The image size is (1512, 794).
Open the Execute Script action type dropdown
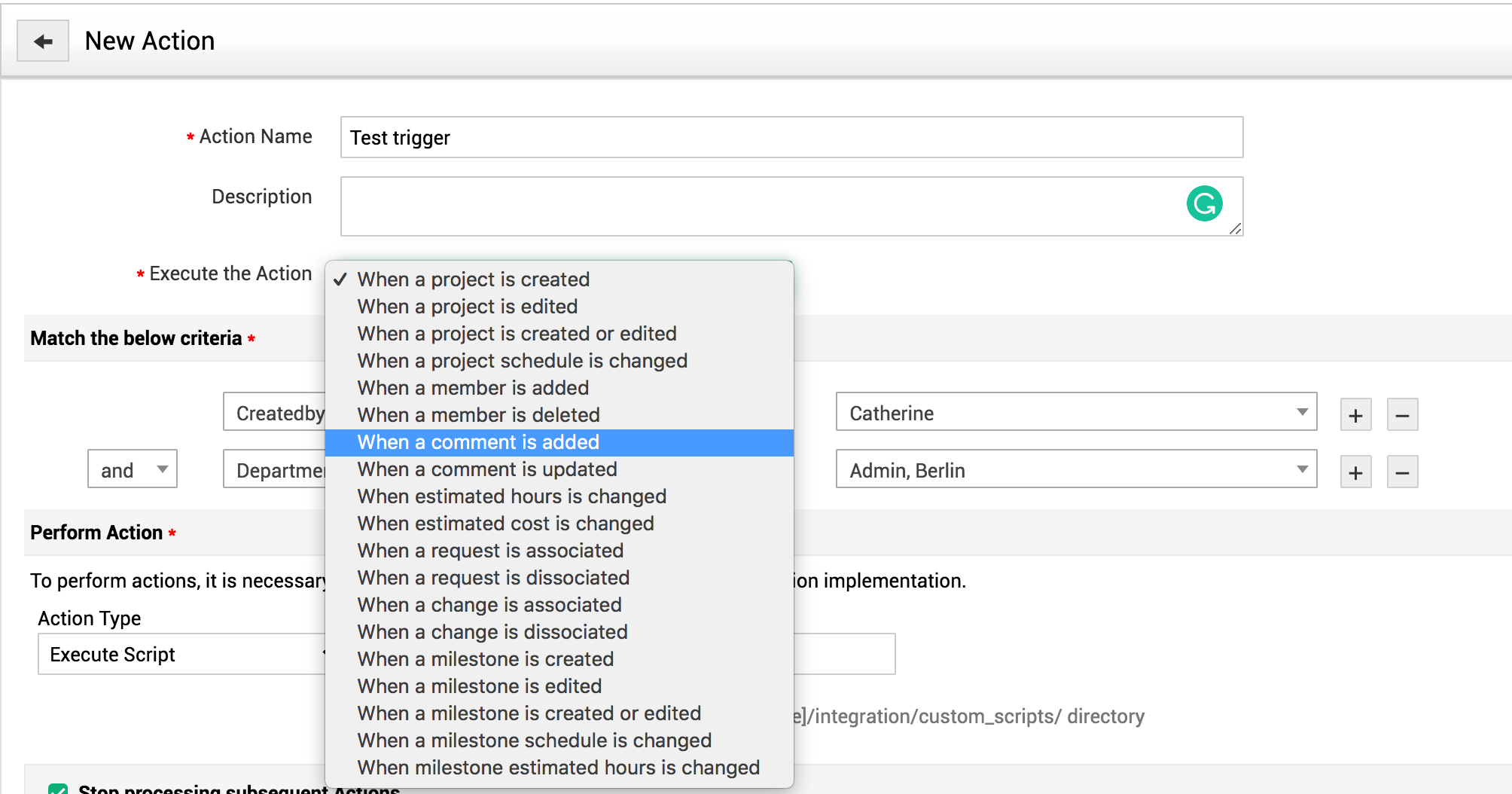181,654
